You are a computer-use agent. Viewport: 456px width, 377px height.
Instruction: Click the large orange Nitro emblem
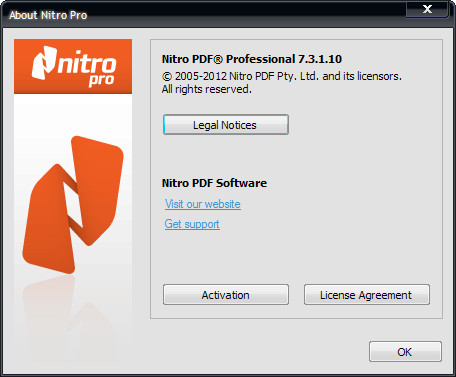(x=73, y=204)
